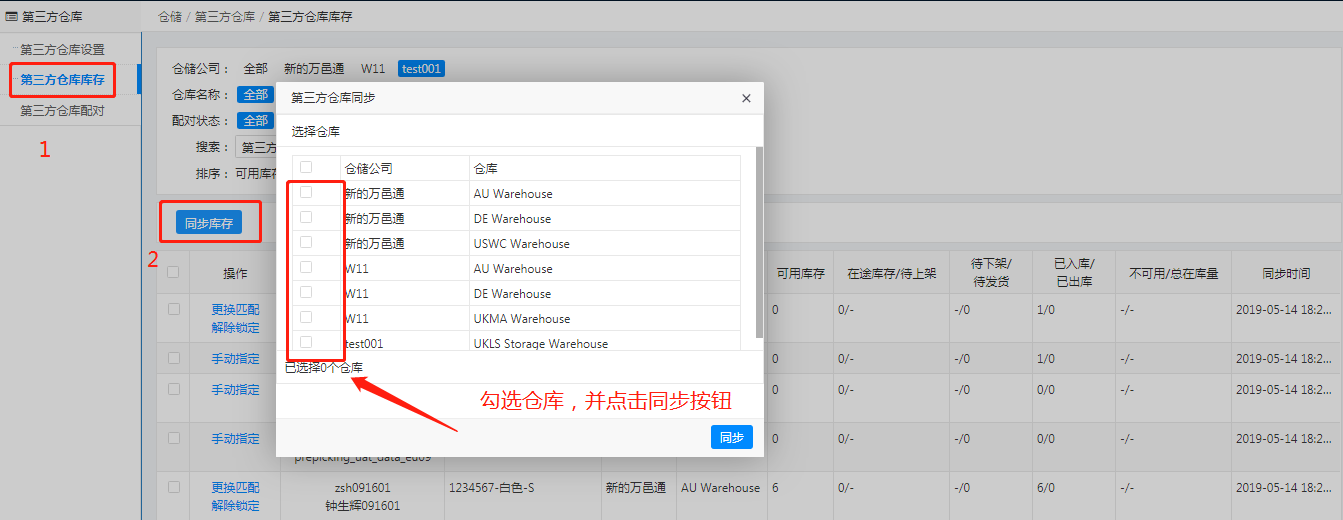1343x520 pixels.
Task: Close the 第三方仓库同步 dialog
Action: coord(746,98)
